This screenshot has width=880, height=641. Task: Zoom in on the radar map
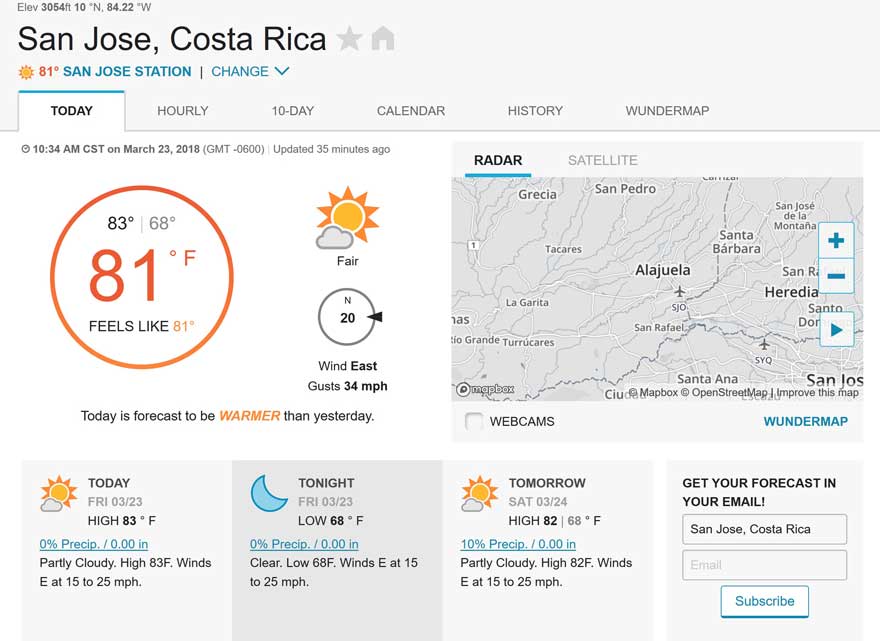[x=836, y=240]
